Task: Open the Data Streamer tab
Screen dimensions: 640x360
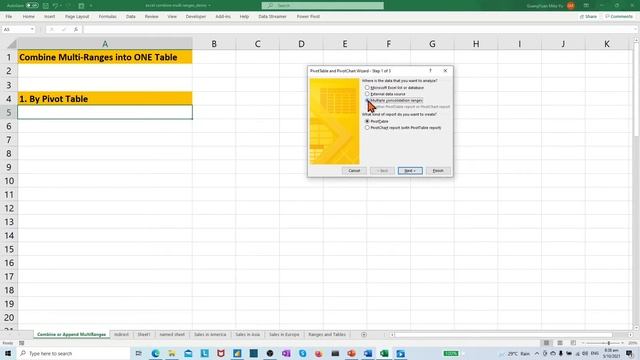Action: [x=272, y=16]
